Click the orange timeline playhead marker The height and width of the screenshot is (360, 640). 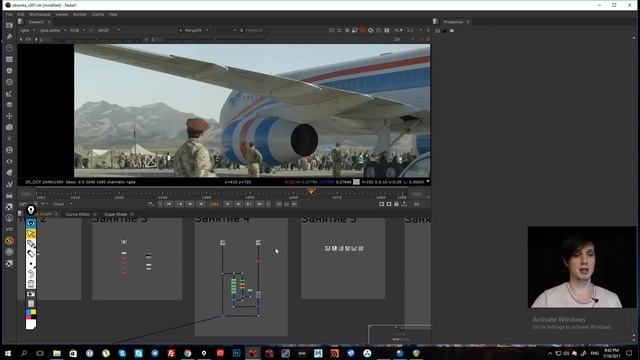pyautogui.click(x=311, y=191)
